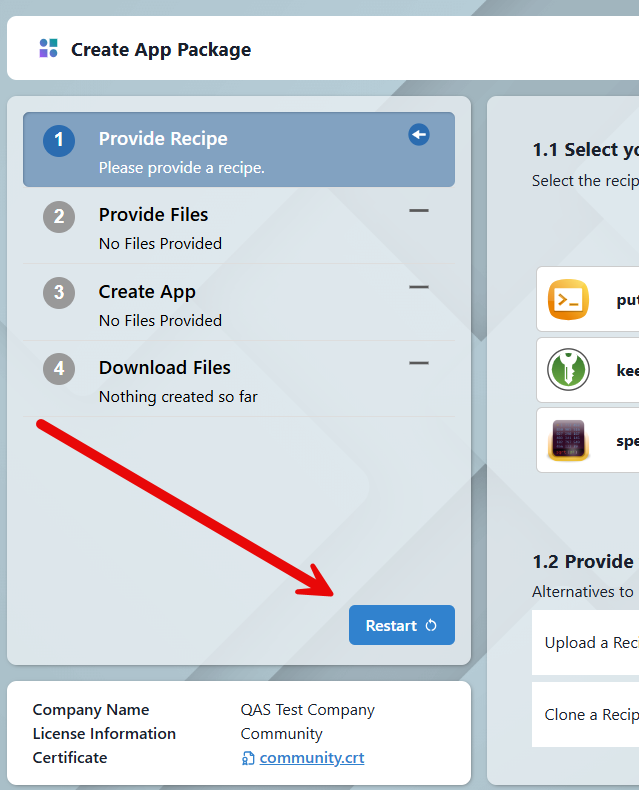The image size is (639, 790).
Task: Expand the Create App step dash indicator
Action: tap(419, 288)
